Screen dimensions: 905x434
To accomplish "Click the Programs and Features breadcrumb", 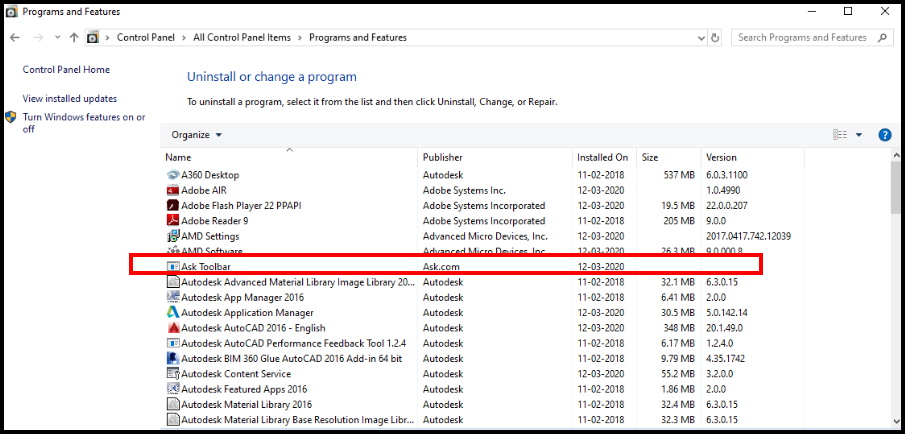I will pos(358,38).
